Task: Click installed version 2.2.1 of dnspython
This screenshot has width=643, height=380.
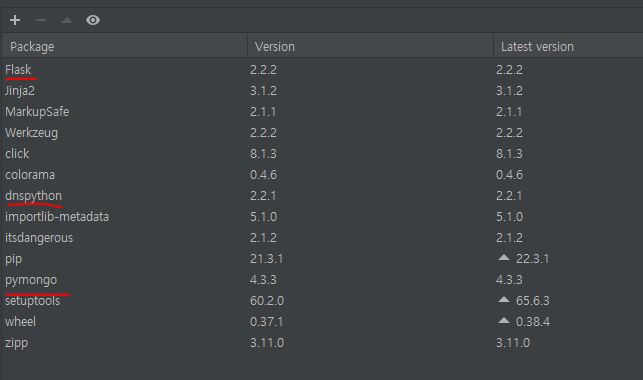Action: tap(263, 196)
